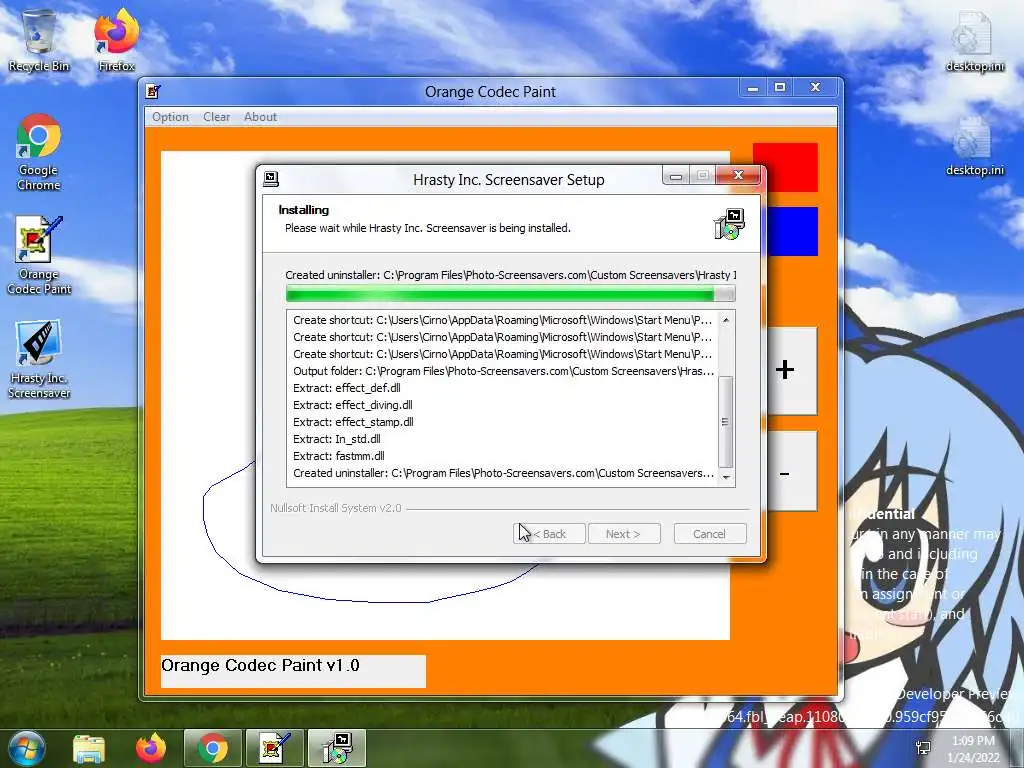This screenshot has width=1024, height=768.
Task: Select the 'Extract: In_std.dll' log line
Action: tap(337, 439)
